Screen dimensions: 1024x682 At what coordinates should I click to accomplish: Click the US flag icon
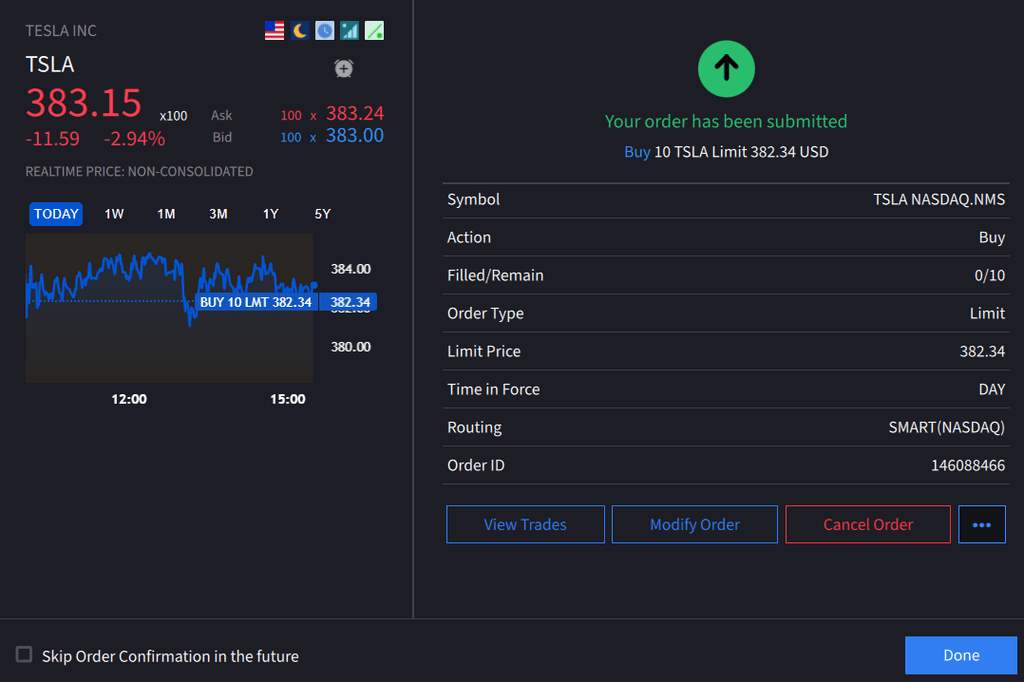pos(275,31)
